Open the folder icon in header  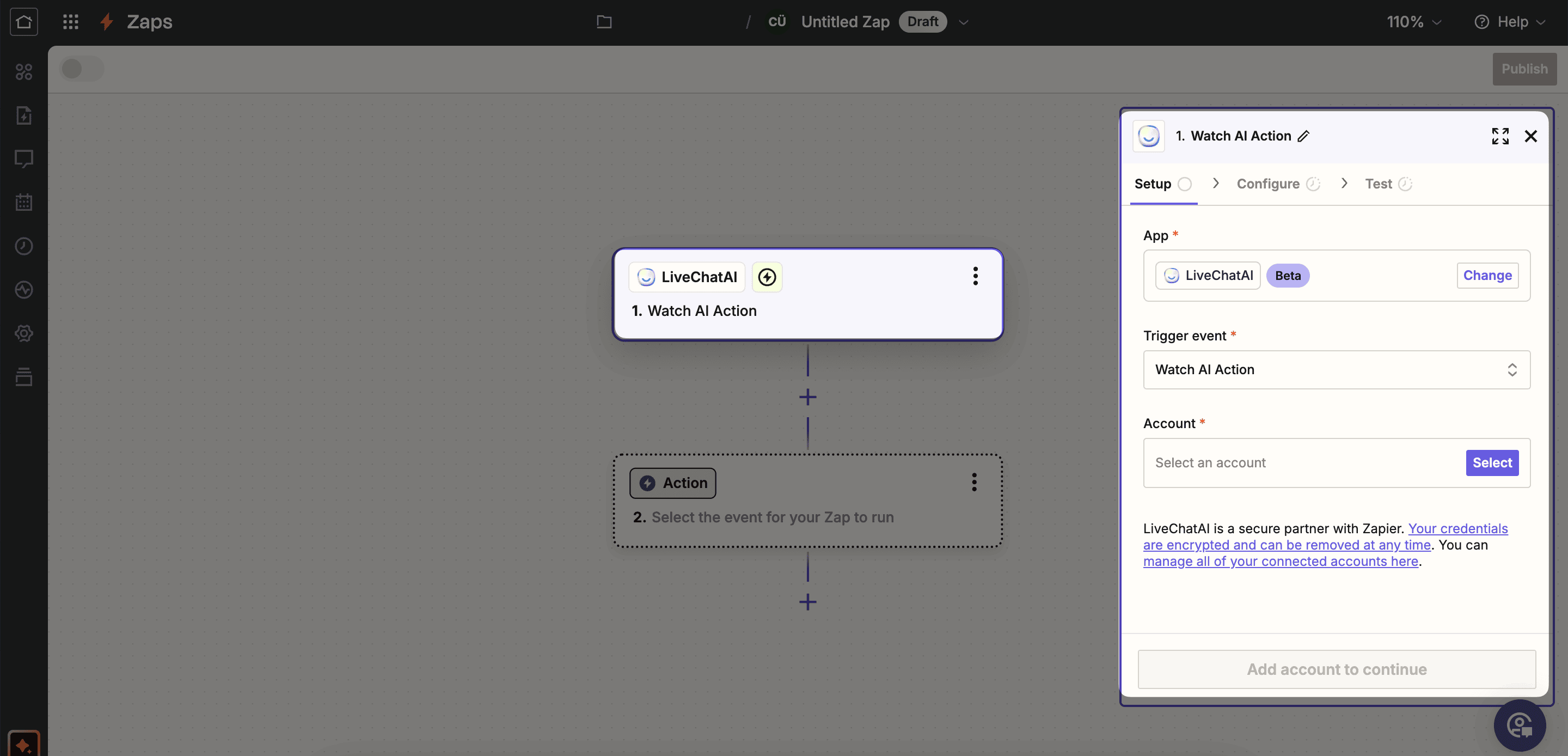click(604, 22)
